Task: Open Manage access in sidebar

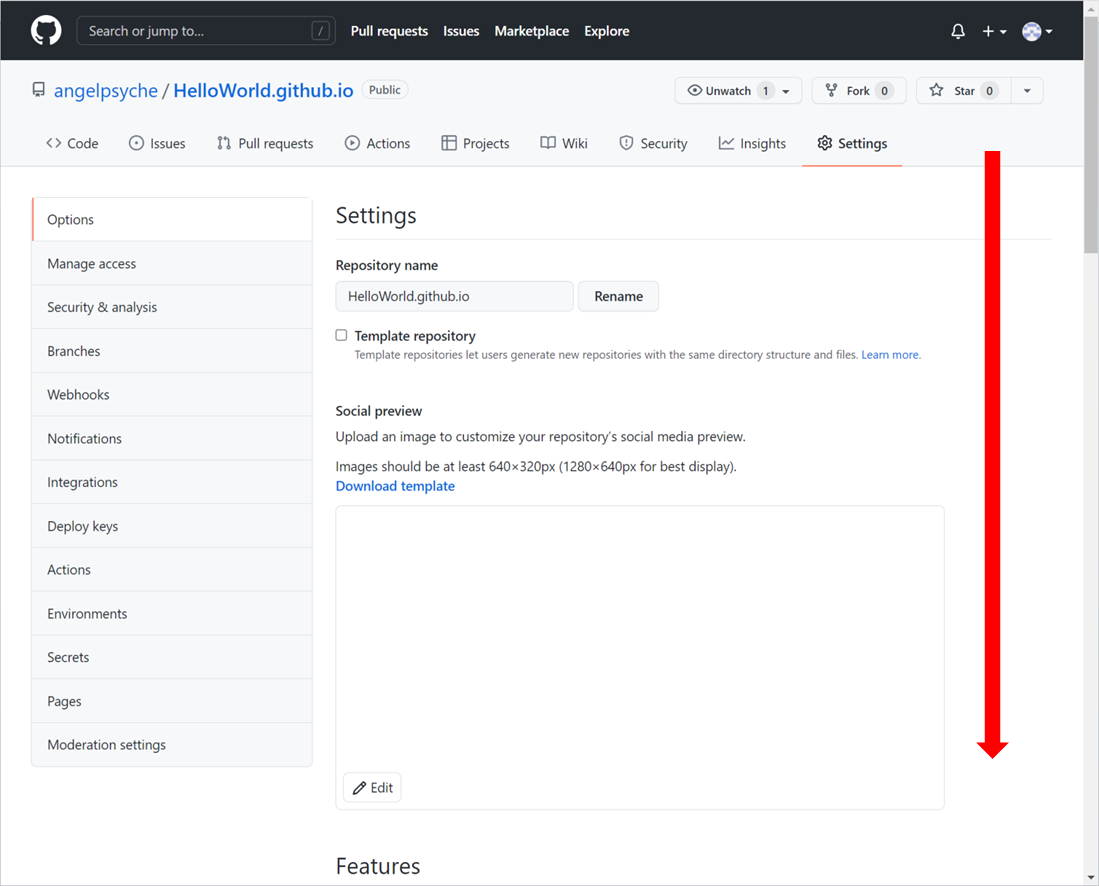Action: tap(172, 264)
